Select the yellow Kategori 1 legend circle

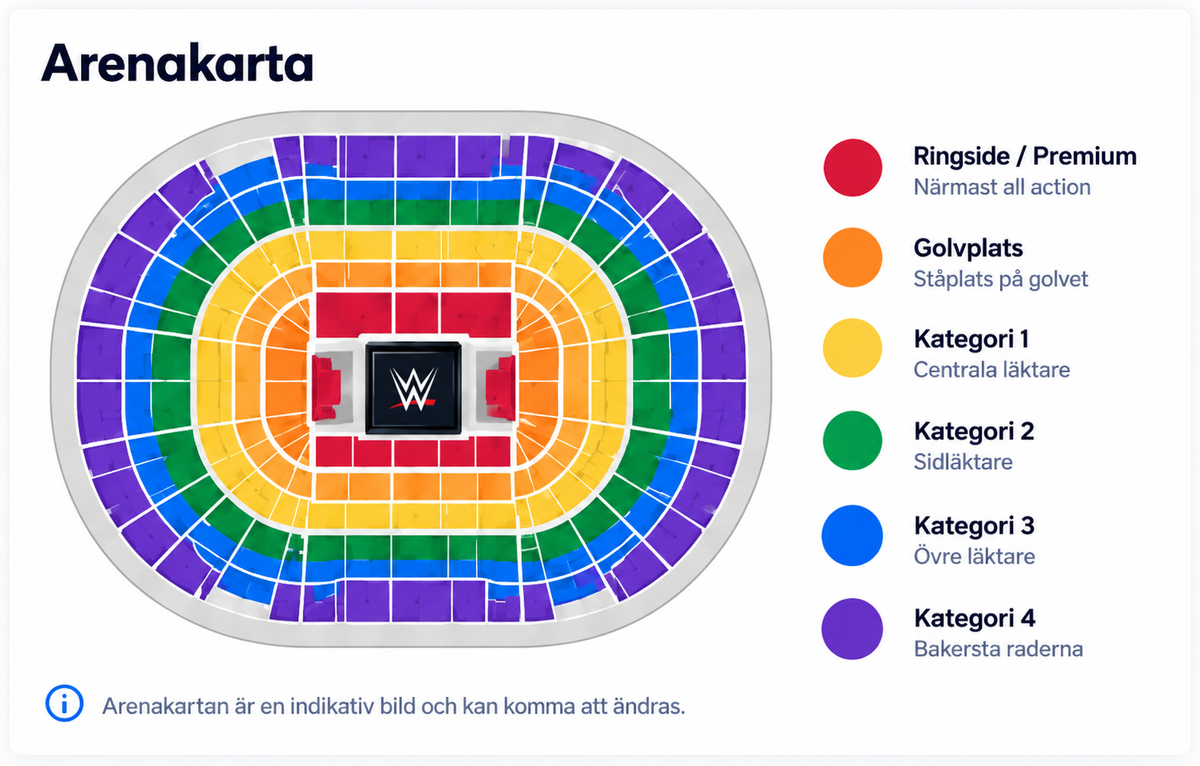coord(852,350)
